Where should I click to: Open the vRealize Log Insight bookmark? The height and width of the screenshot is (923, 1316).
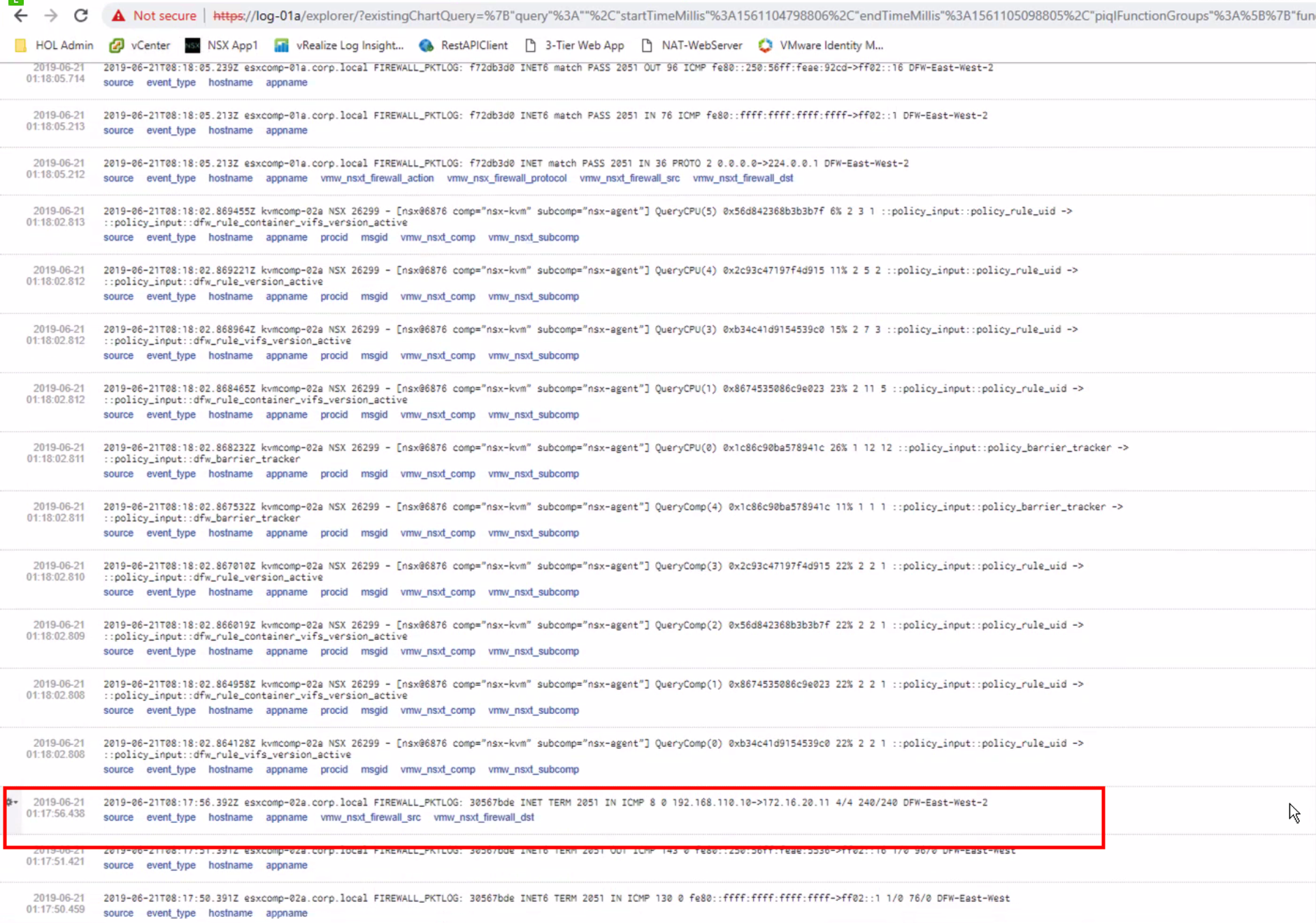coord(339,45)
